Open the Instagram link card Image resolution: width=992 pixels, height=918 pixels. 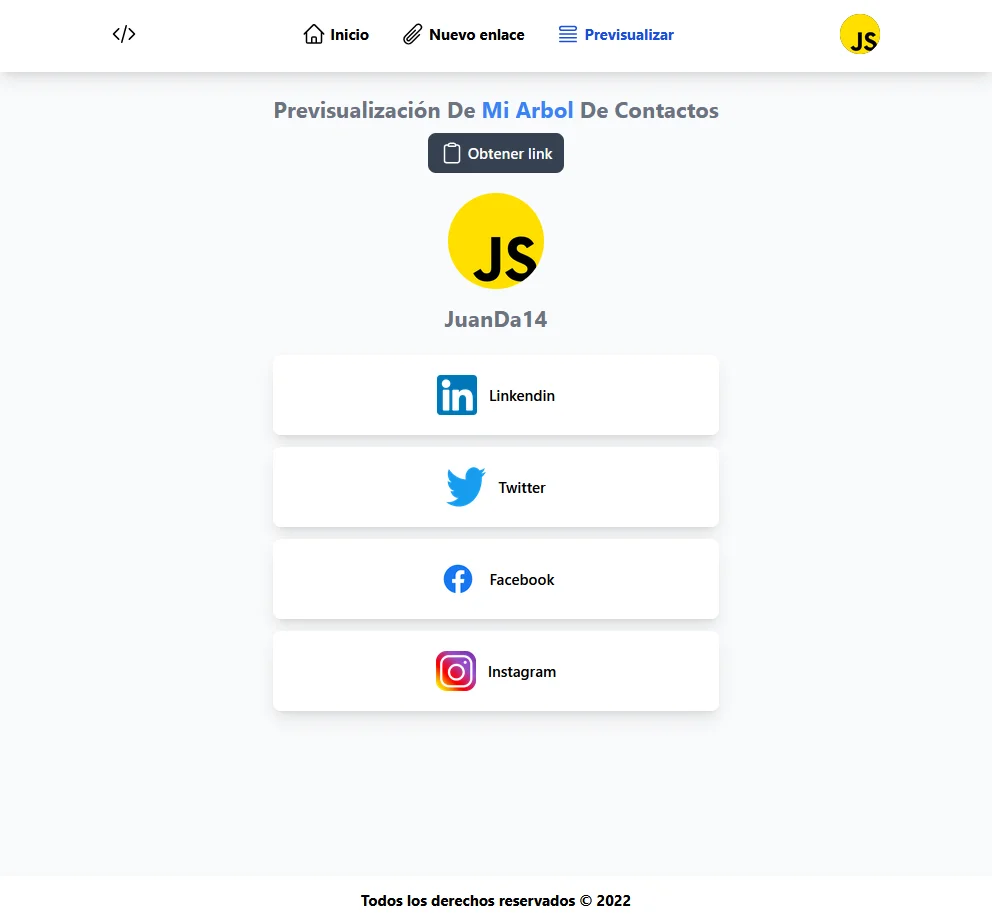pos(496,671)
